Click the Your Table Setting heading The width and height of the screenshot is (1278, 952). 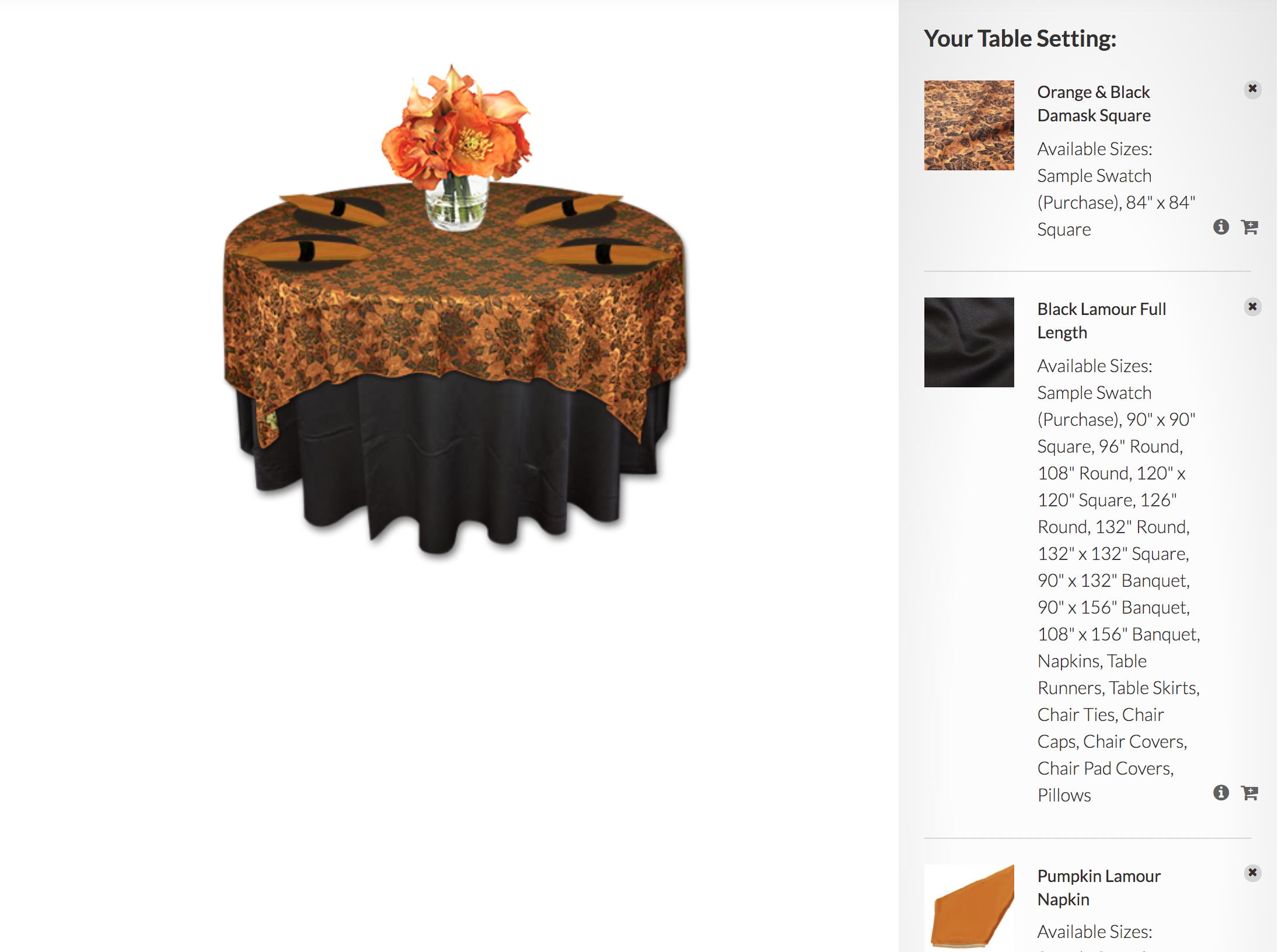(1020, 38)
